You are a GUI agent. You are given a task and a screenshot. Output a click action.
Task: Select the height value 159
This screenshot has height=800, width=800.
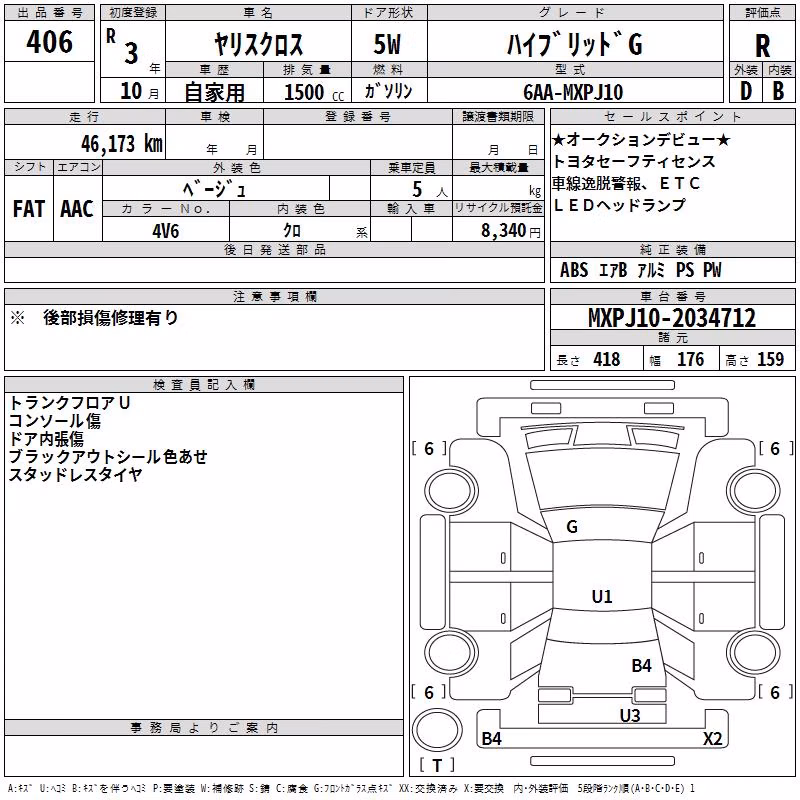tap(770, 359)
